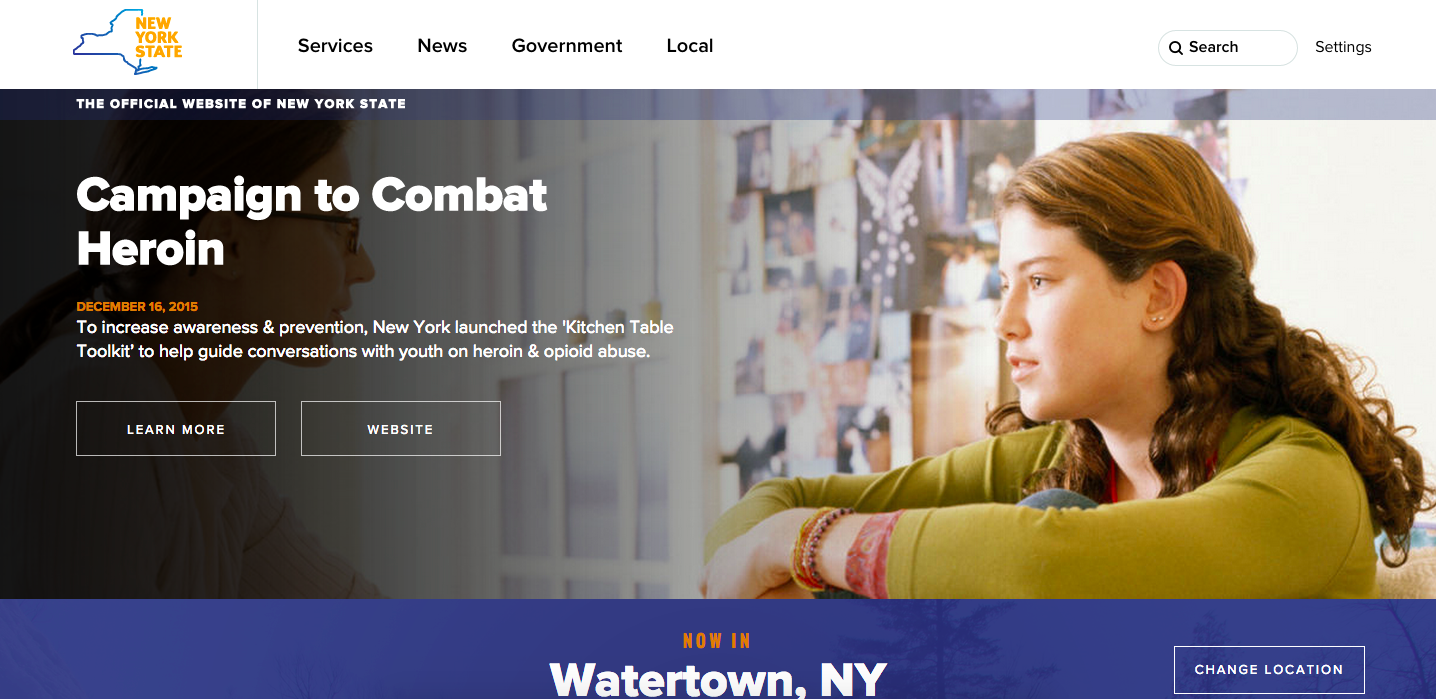
Task: Click the orange NOW IN label
Action: point(717,641)
